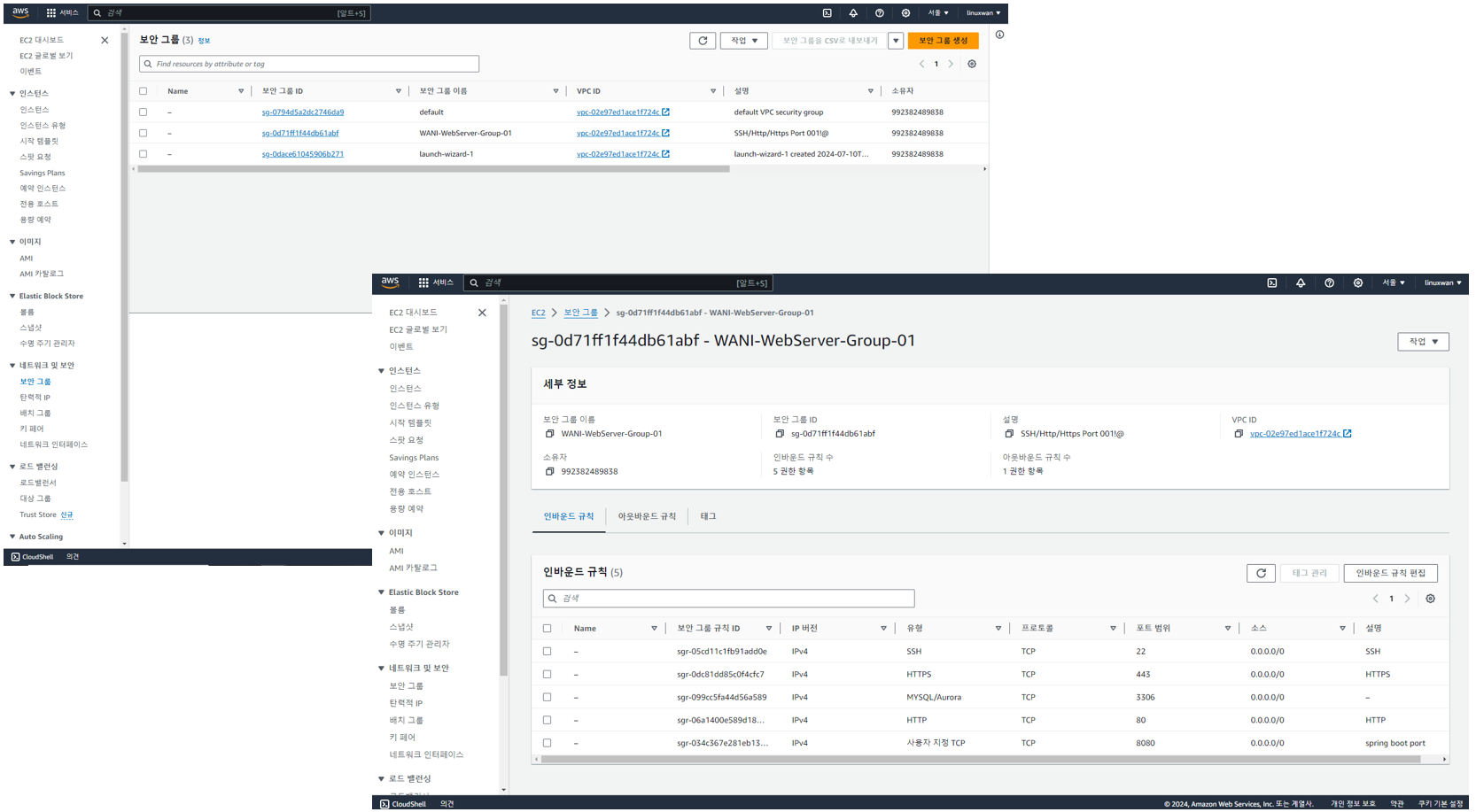1476x812 pixels.
Task: Check launch-wizard-1 row checkbox
Action: pyautogui.click(x=143, y=154)
